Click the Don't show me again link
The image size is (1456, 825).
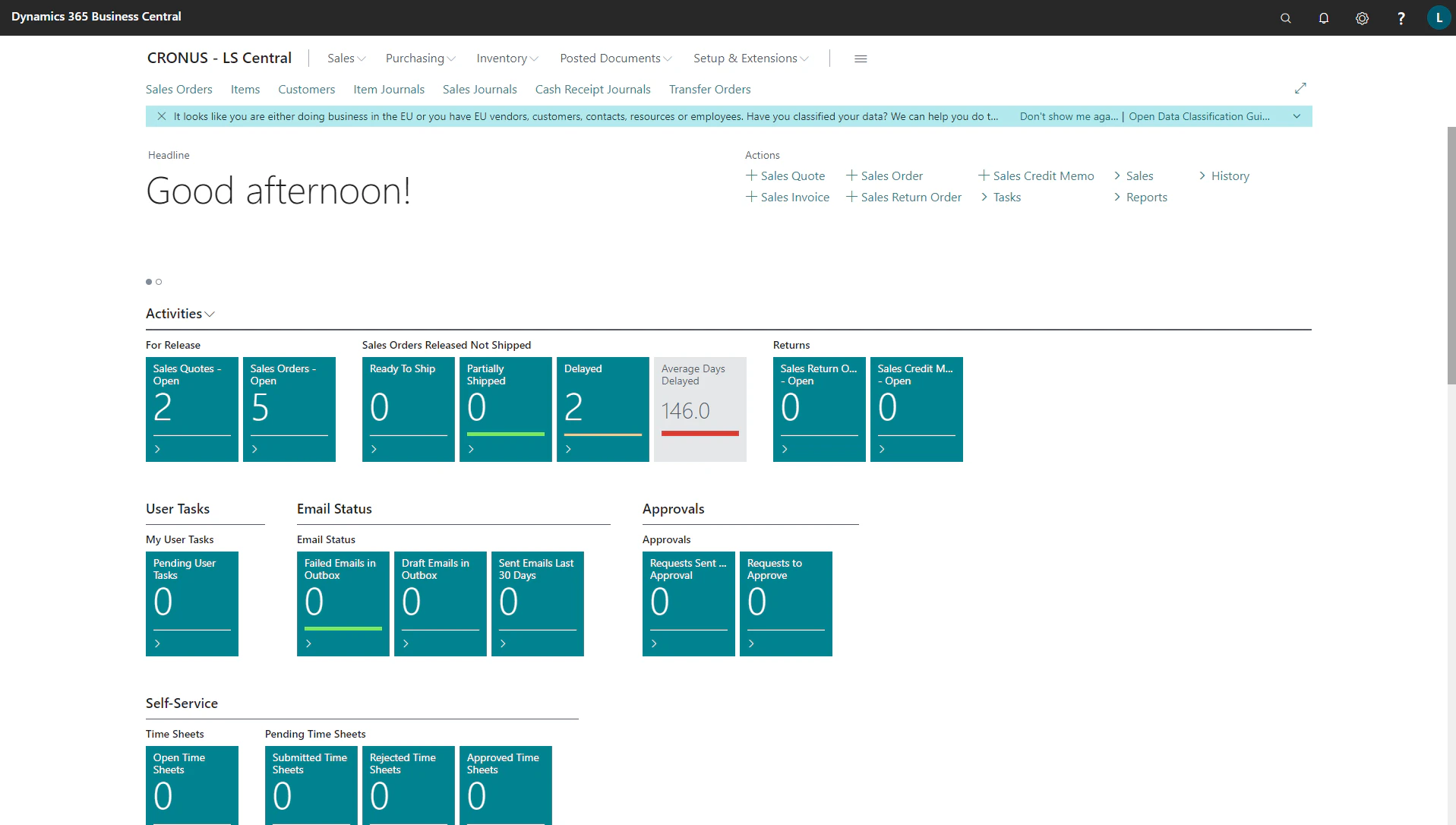pos(1069,116)
